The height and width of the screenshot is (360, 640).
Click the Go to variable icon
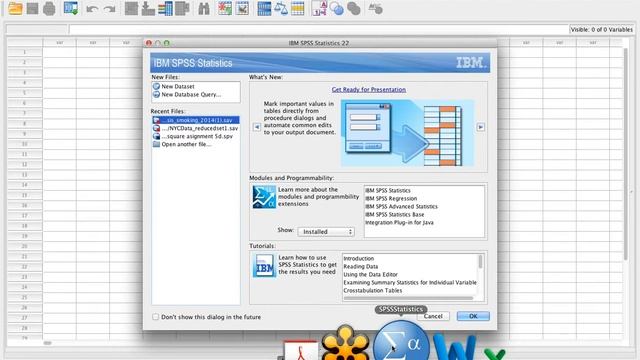[x=148, y=9]
